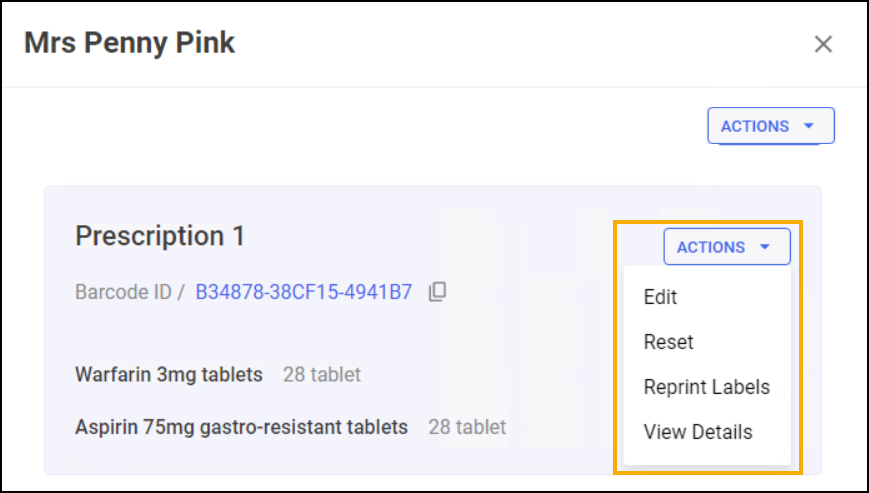Click the Warfarin 28 tablet quantity
The image size is (869, 493).
pyautogui.click(x=322, y=375)
